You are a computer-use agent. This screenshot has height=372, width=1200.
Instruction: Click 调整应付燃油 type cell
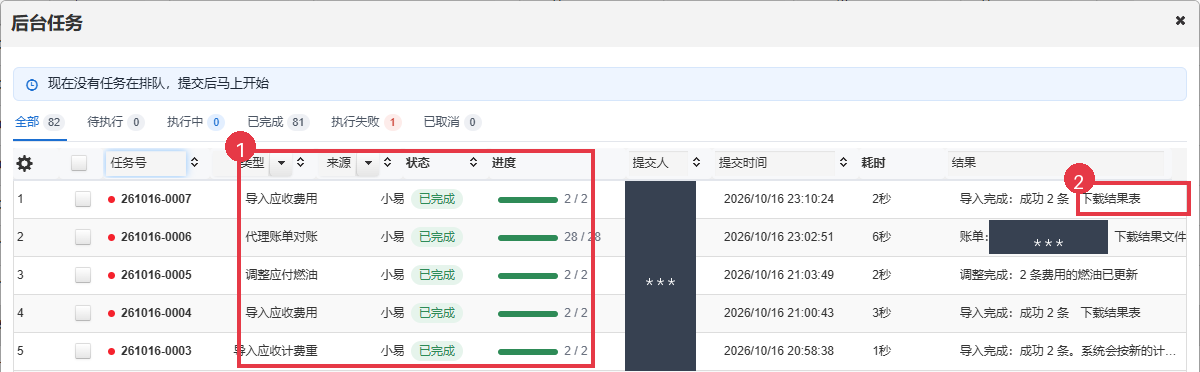tap(281, 275)
